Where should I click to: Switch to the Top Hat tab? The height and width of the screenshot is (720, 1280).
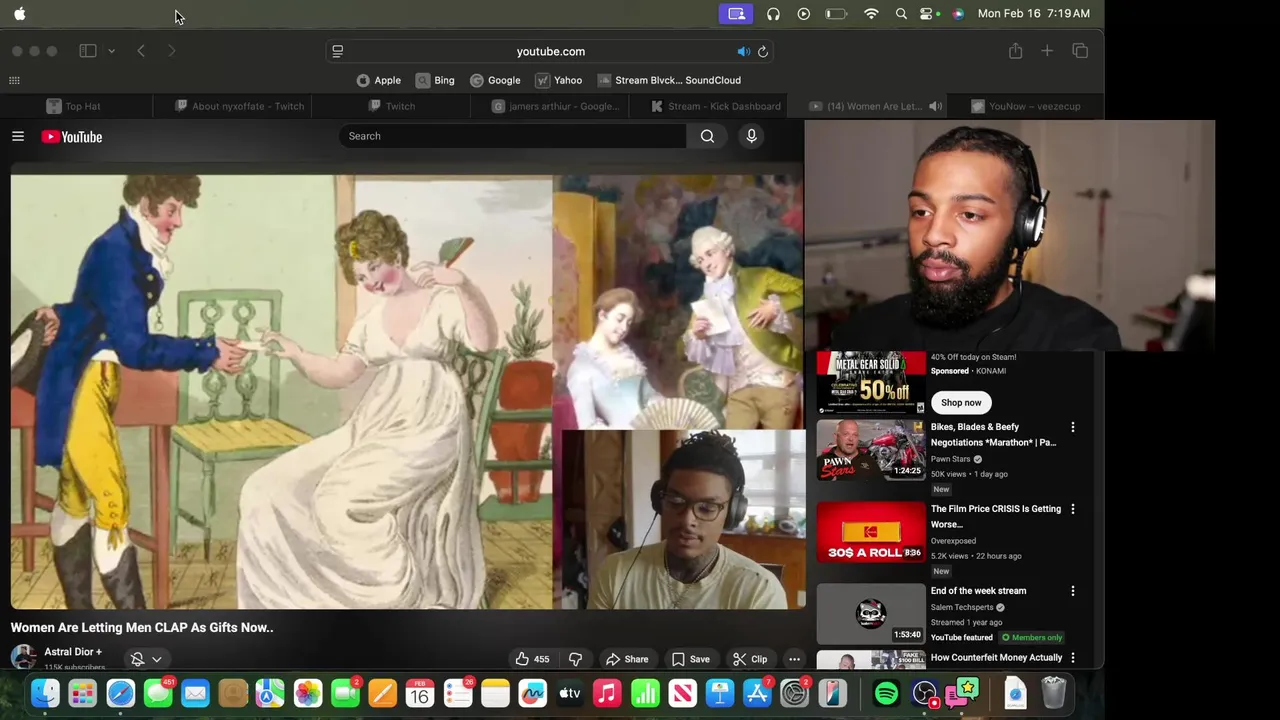[x=76, y=106]
